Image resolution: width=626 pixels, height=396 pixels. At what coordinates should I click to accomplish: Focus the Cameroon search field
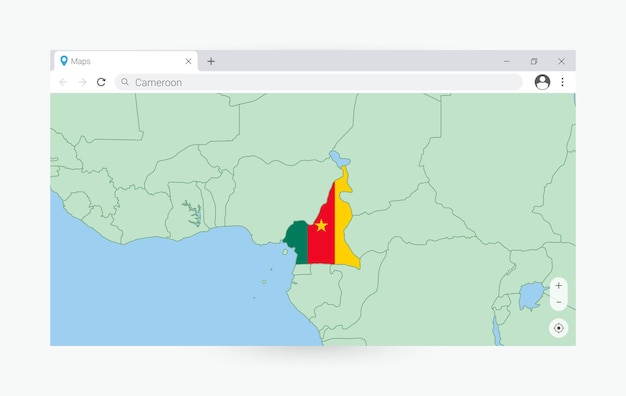[x=319, y=82]
